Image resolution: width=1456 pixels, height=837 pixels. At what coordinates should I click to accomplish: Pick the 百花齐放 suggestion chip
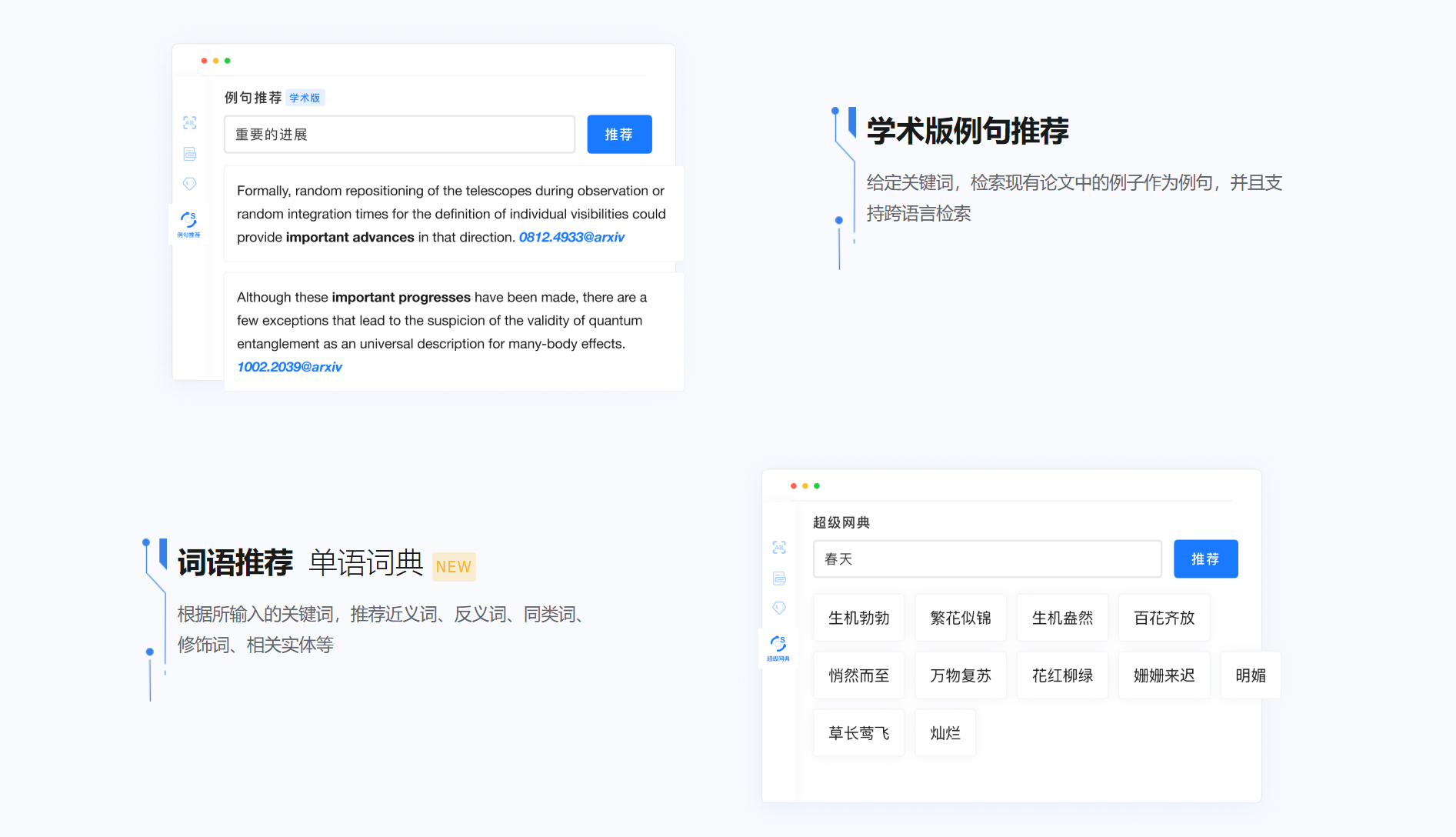pos(1164,618)
